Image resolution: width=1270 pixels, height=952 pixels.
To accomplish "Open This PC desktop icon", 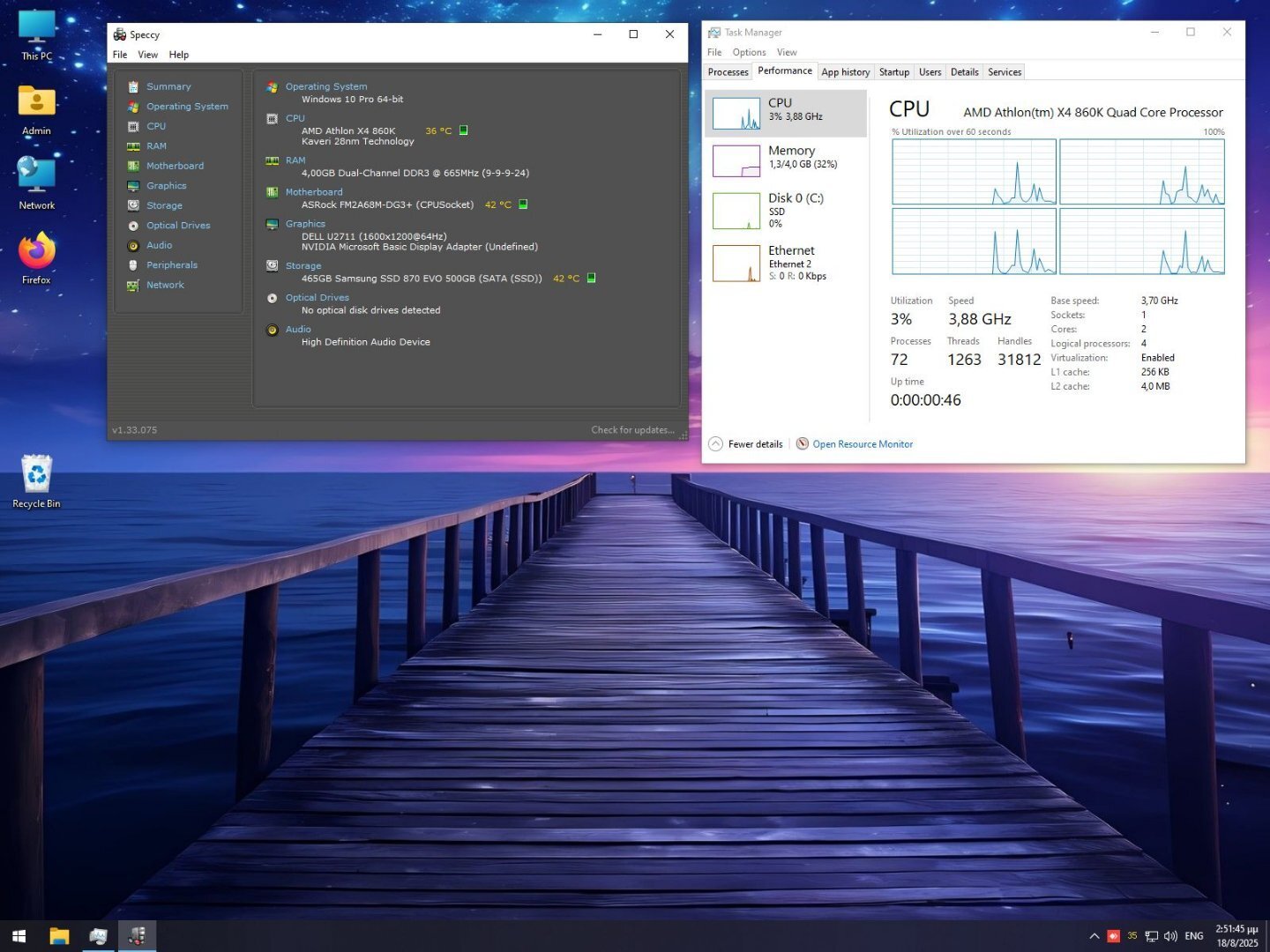I will (x=36, y=36).
